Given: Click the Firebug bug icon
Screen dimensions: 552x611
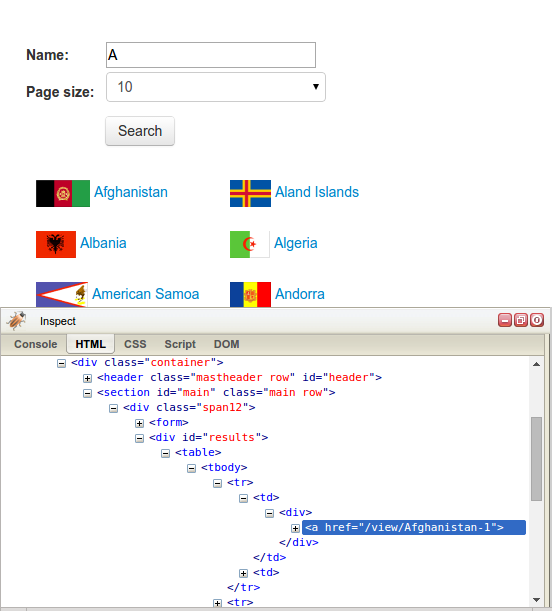Looking at the screenshot, I should [x=16, y=321].
